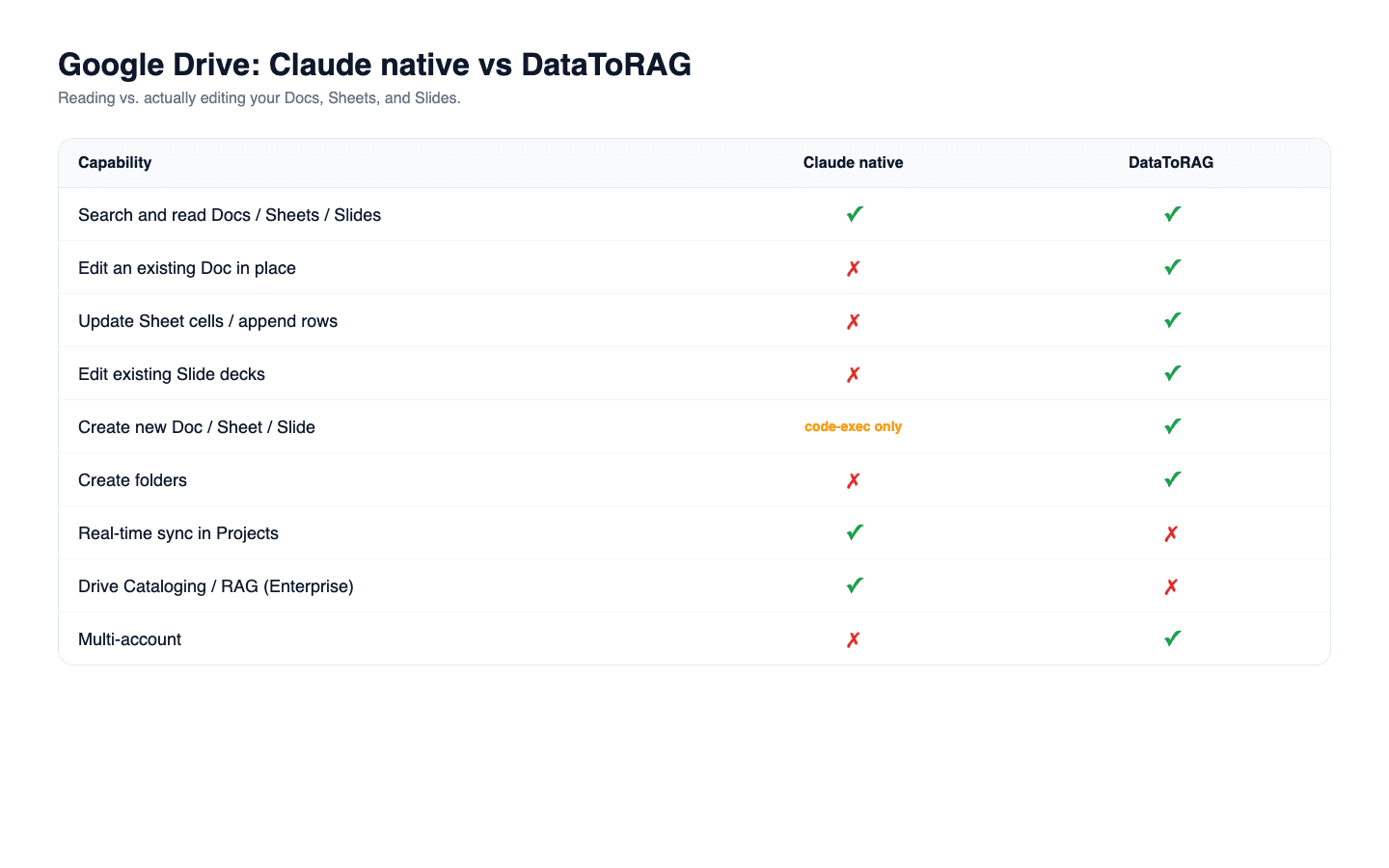Click the 'DataToRAG' column header
This screenshot has width=1389, height=868.
click(x=1171, y=162)
